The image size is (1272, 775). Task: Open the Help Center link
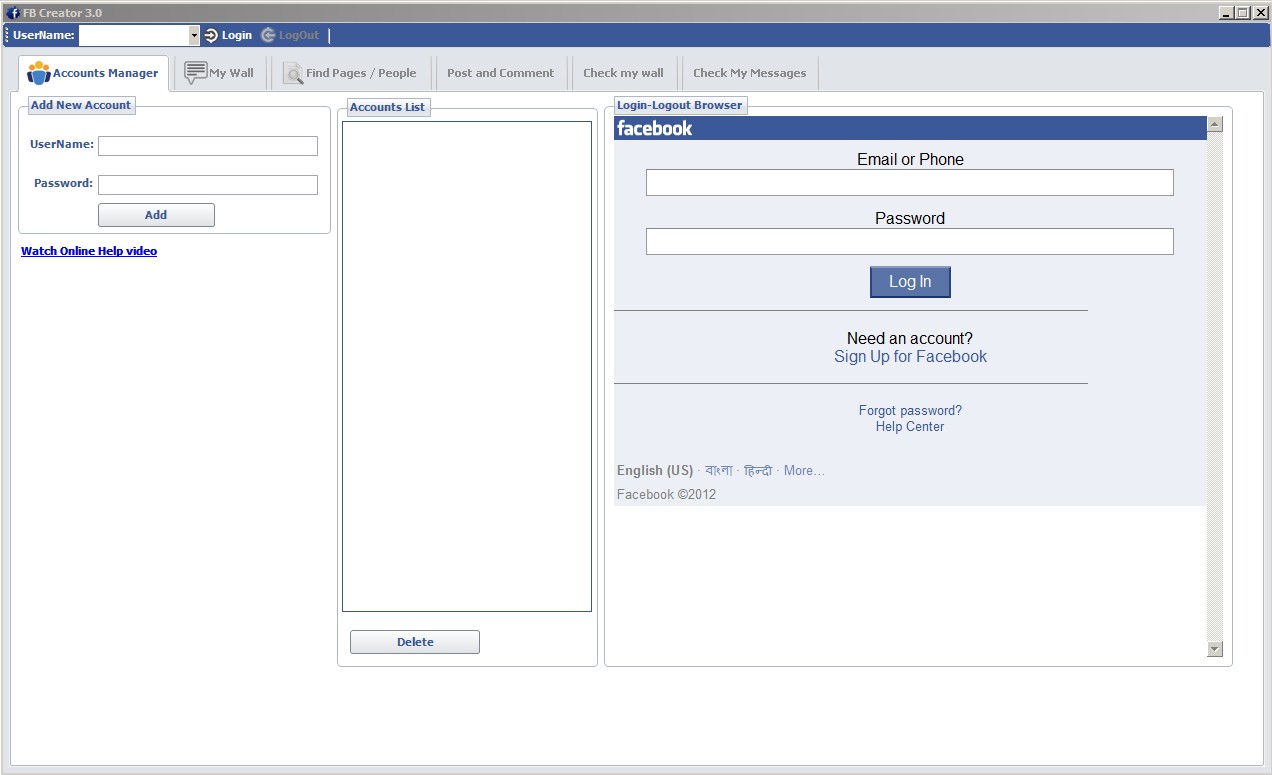pos(910,427)
